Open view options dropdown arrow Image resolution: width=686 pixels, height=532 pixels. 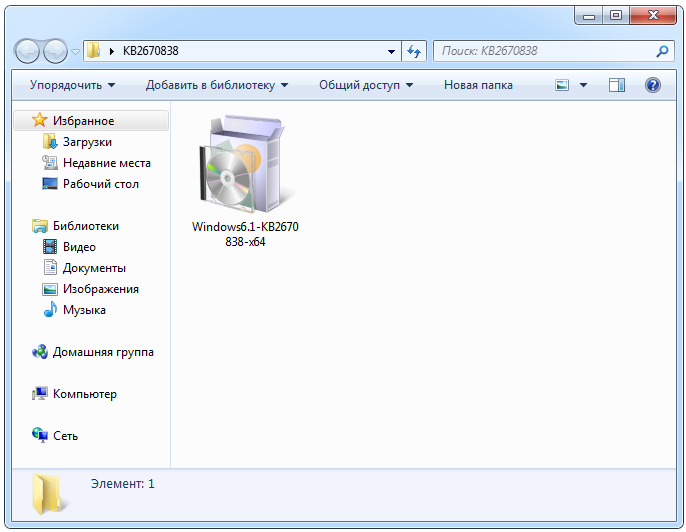click(583, 85)
